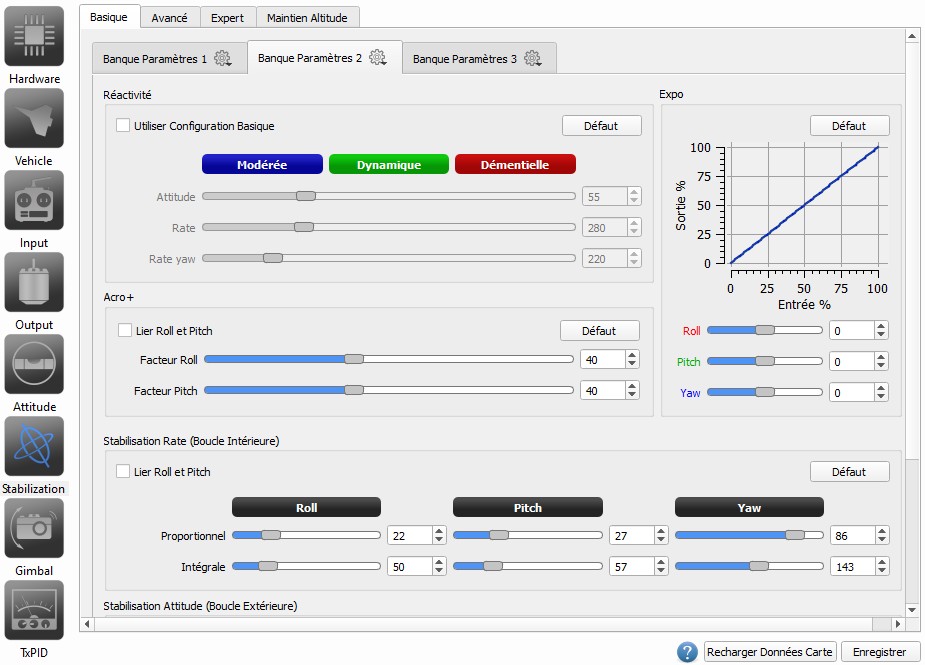
Task: Click the Facteur Pitch slider handle
Action: 354,389
